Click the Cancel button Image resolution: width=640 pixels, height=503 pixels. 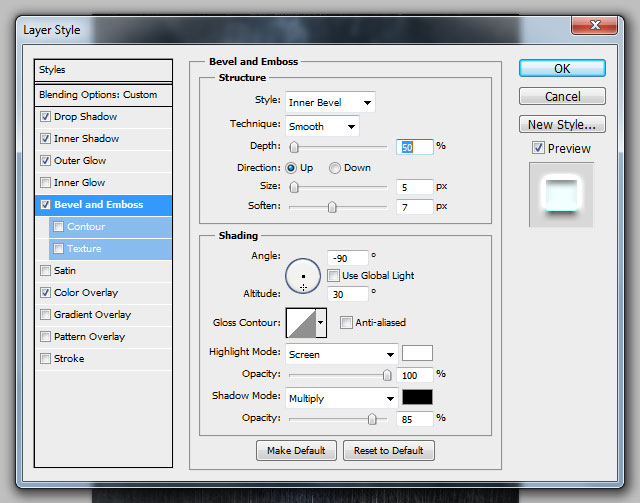tap(562, 96)
